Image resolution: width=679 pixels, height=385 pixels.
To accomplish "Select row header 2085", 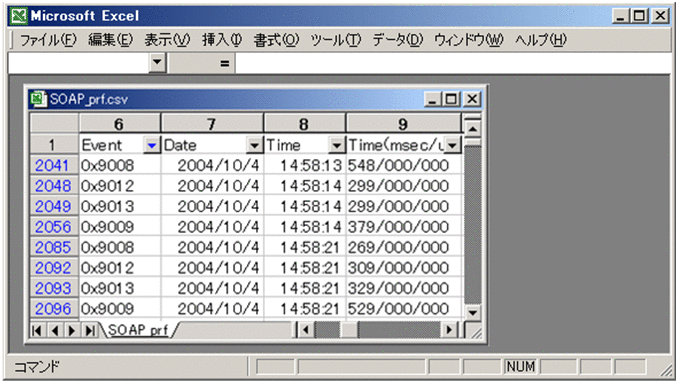I will (x=54, y=247).
